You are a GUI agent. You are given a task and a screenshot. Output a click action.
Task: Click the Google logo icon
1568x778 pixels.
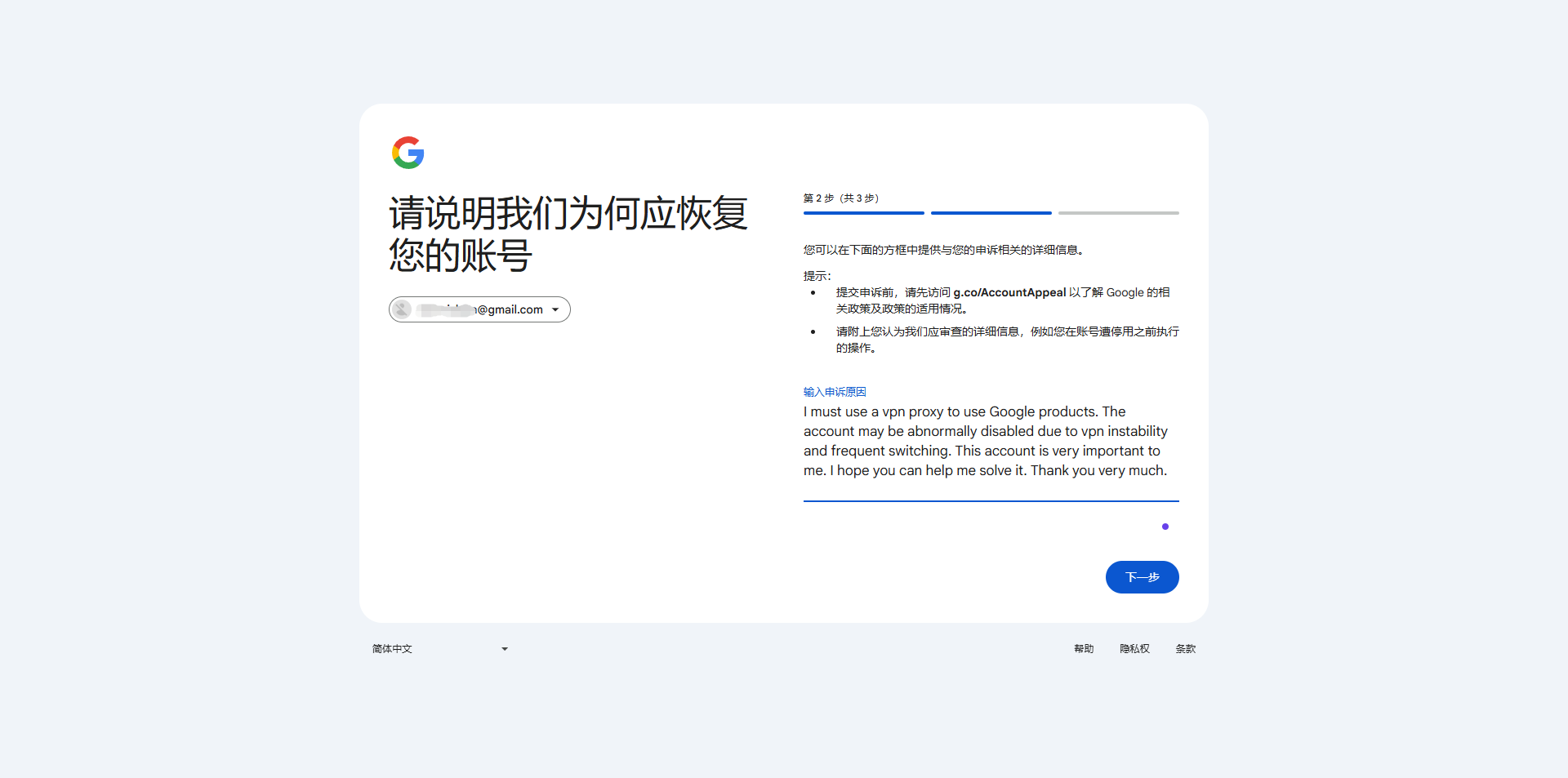[408, 153]
